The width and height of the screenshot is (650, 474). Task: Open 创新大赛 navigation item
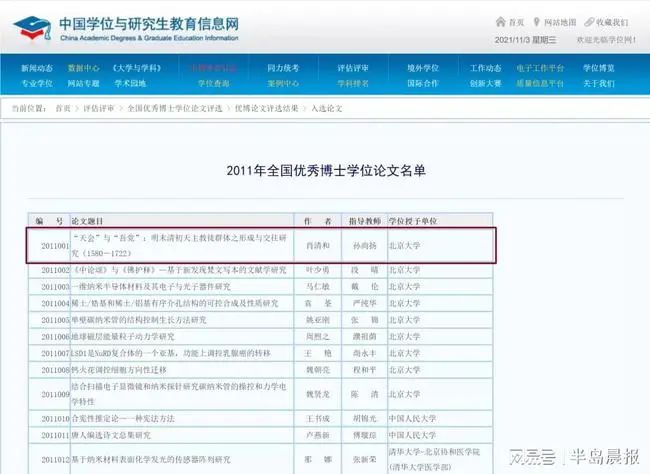485,83
